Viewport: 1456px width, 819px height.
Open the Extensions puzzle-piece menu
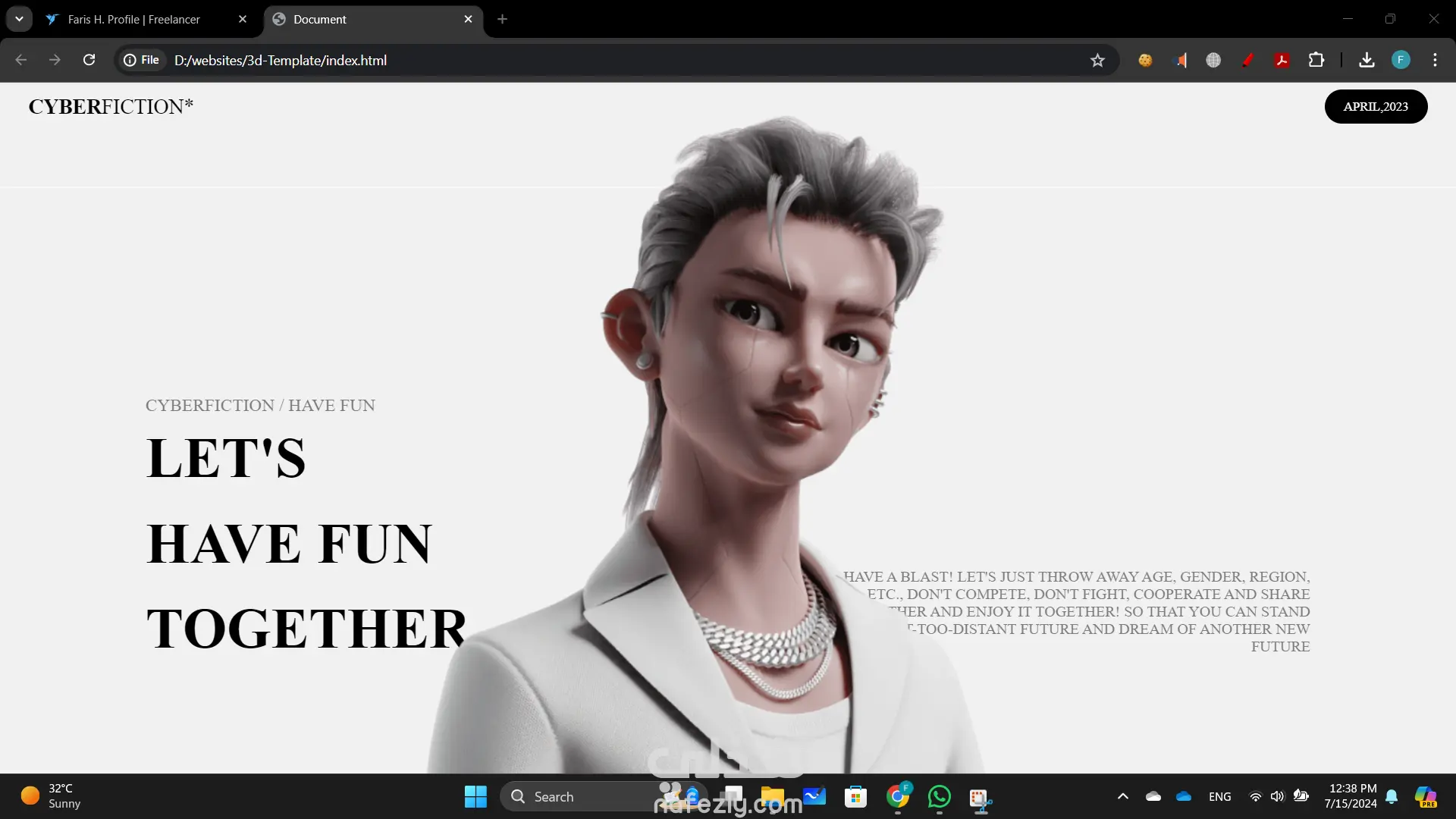pos(1316,61)
